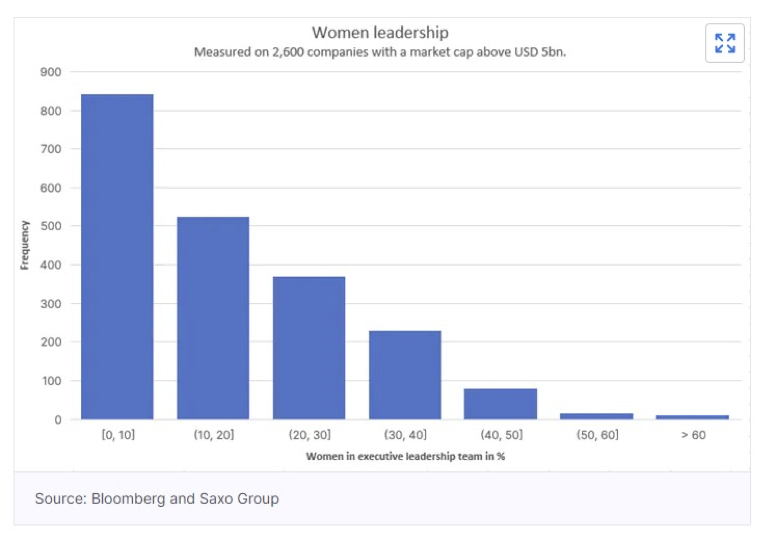Image resolution: width=764 pixels, height=539 pixels.
Task: Click the market cap subtitle text
Action: click(x=379, y=52)
